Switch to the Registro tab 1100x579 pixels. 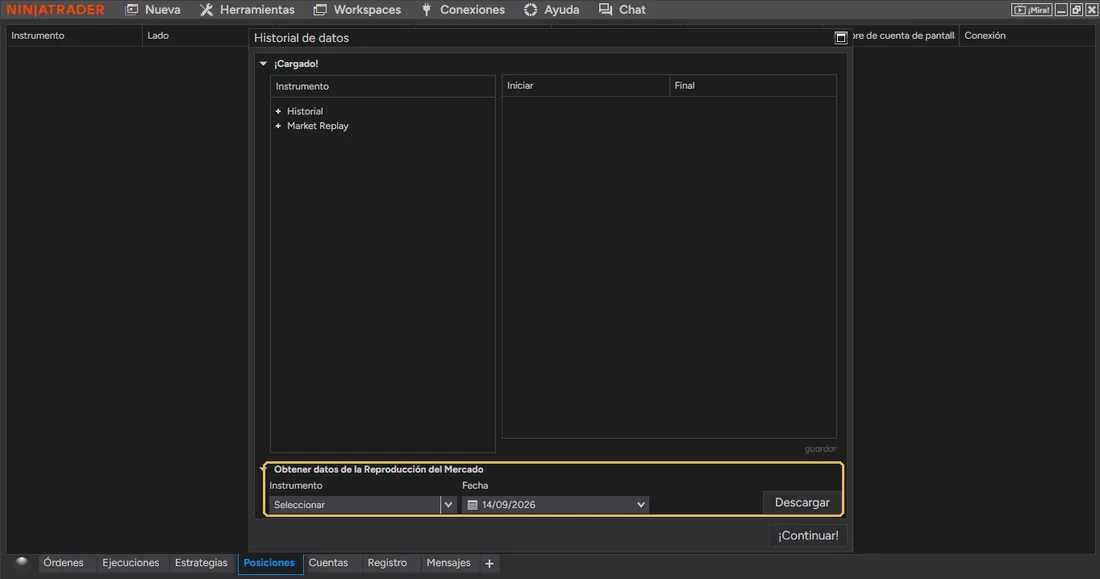point(387,563)
